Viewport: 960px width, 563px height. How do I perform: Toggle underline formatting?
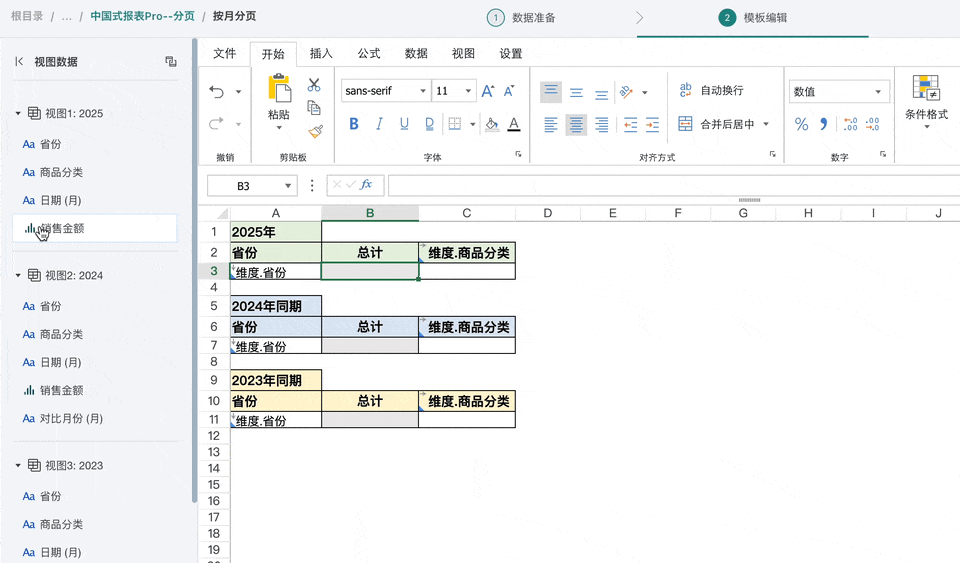(404, 124)
